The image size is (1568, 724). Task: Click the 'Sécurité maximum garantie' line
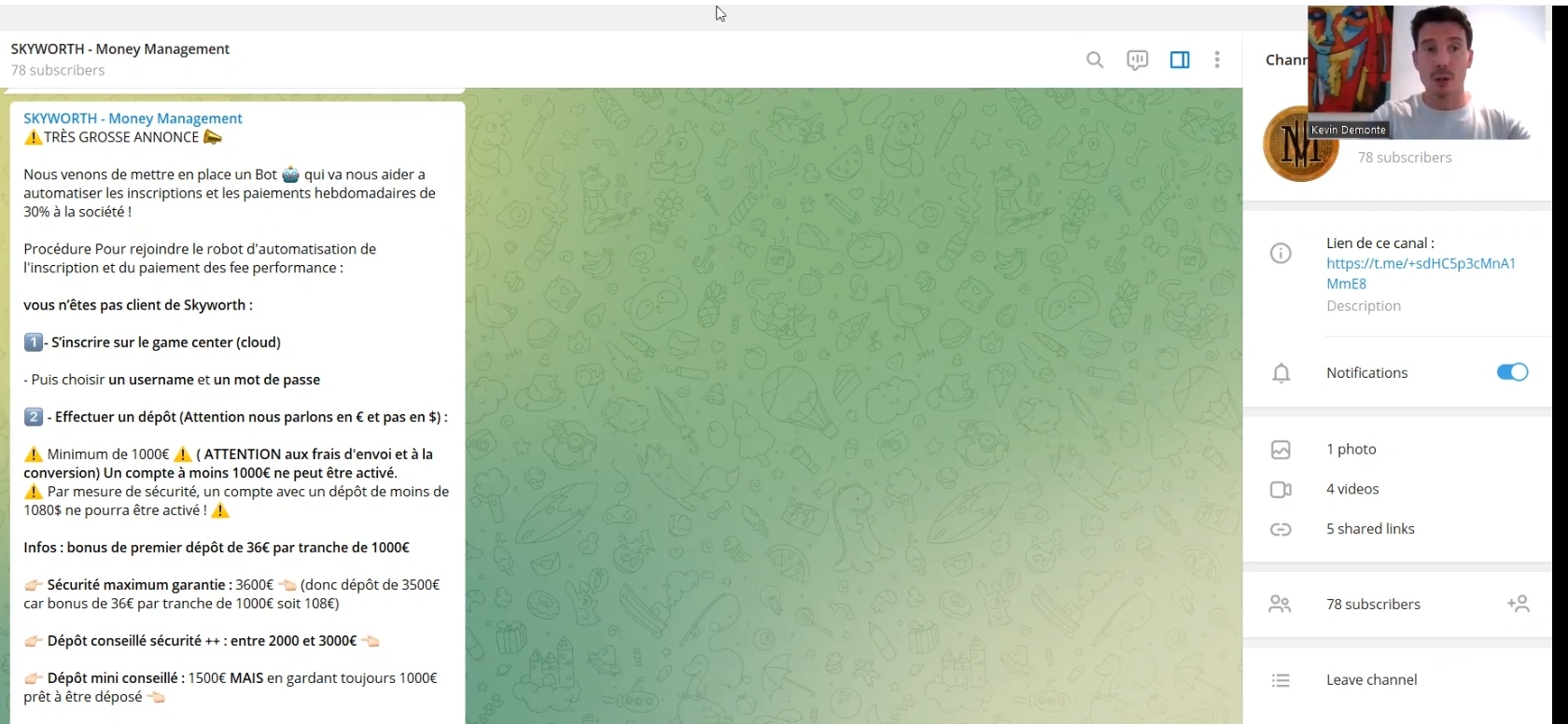point(231,594)
